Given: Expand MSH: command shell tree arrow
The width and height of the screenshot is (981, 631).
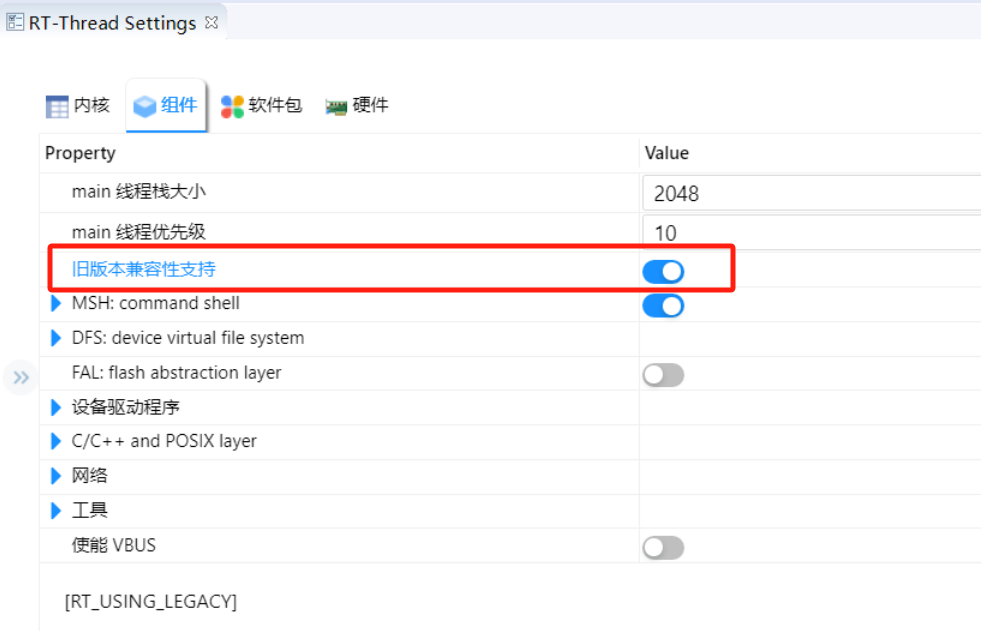Looking at the screenshot, I should pyautogui.click(x=56, y=303).
